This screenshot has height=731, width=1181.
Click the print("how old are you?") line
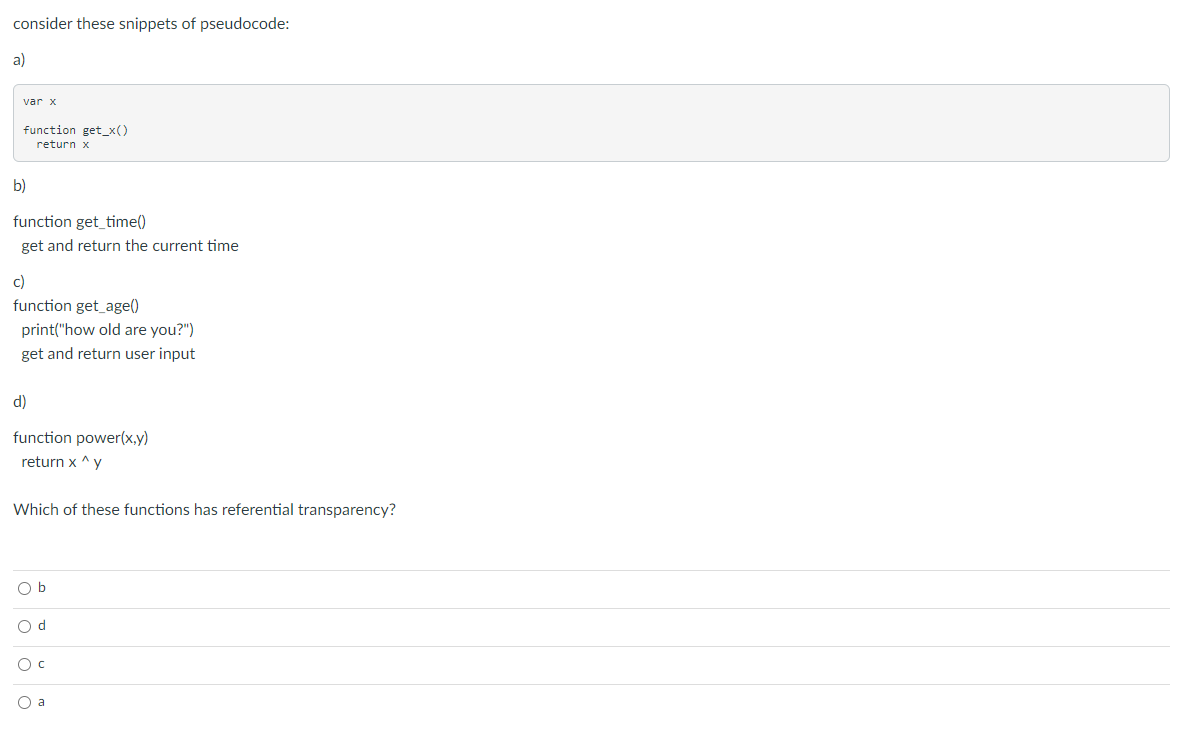pos(107,329)
